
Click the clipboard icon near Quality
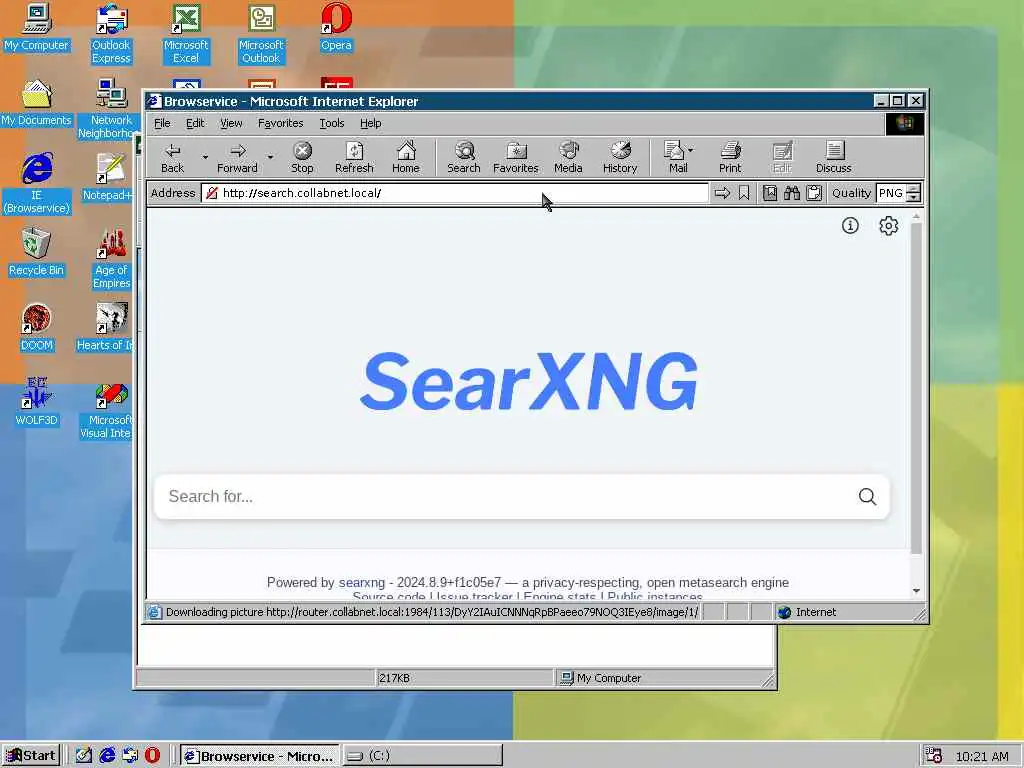point(814,193)
